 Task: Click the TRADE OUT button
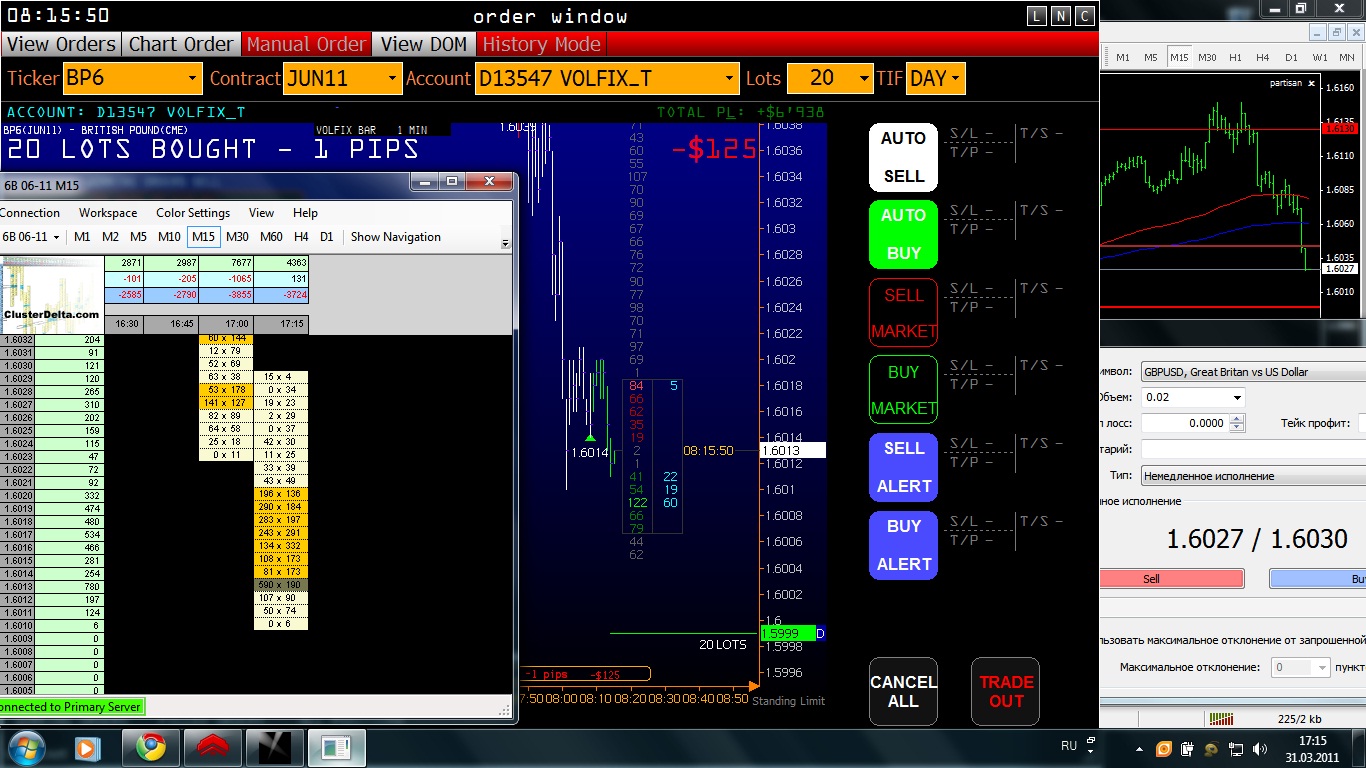(1006, 691)
